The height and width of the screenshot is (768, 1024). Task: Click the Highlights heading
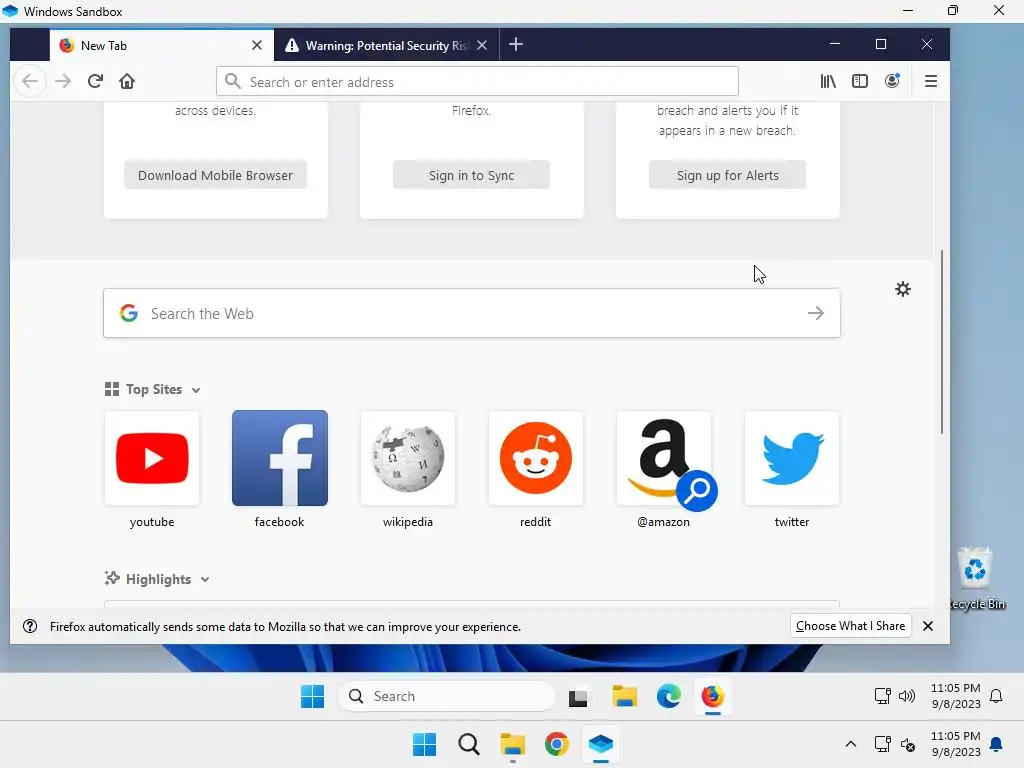(x=158, y=579)
